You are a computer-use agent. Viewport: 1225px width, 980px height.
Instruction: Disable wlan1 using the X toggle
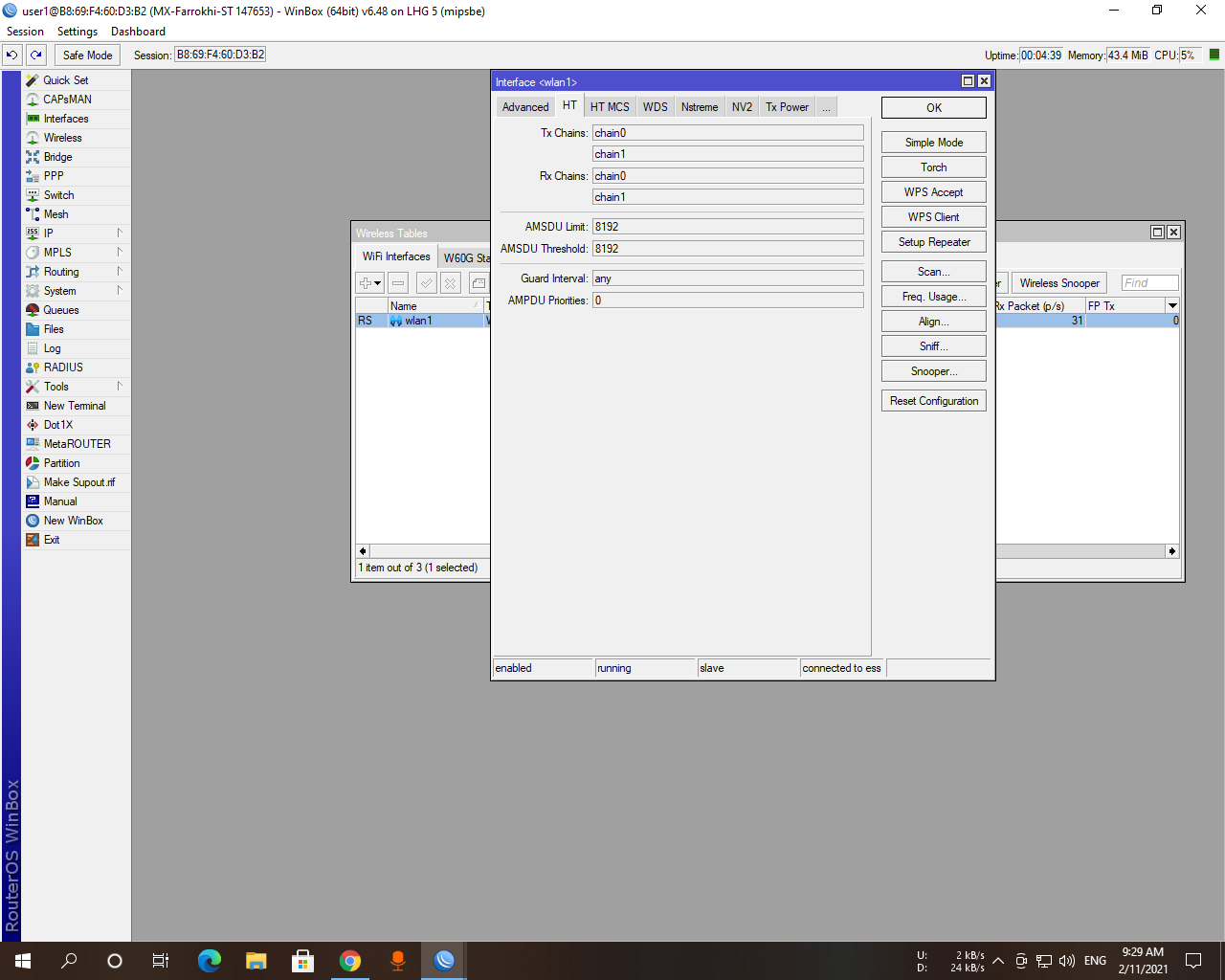449,282
